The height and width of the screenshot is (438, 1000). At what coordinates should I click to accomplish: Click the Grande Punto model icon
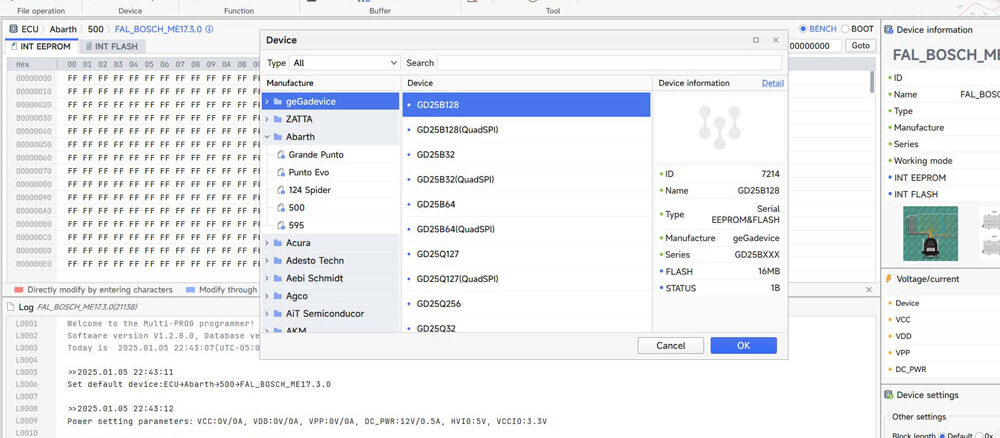(x=282, y=155)
